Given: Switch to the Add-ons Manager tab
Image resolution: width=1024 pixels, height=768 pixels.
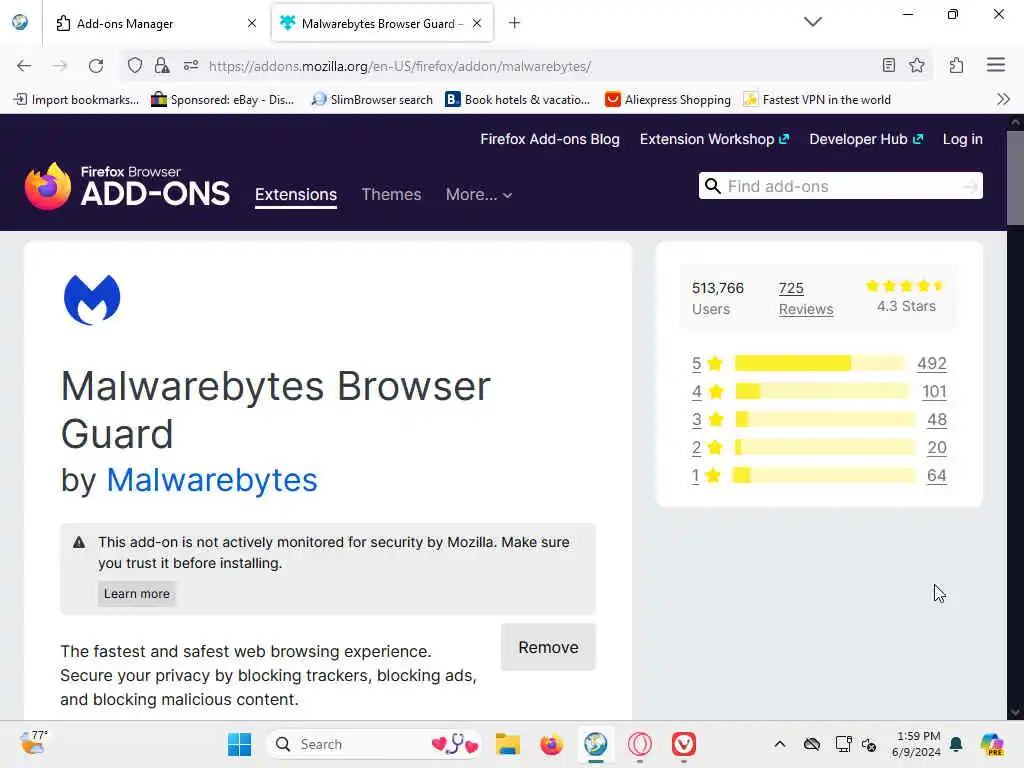Looking at the screenshot, I should coord(155,24).
